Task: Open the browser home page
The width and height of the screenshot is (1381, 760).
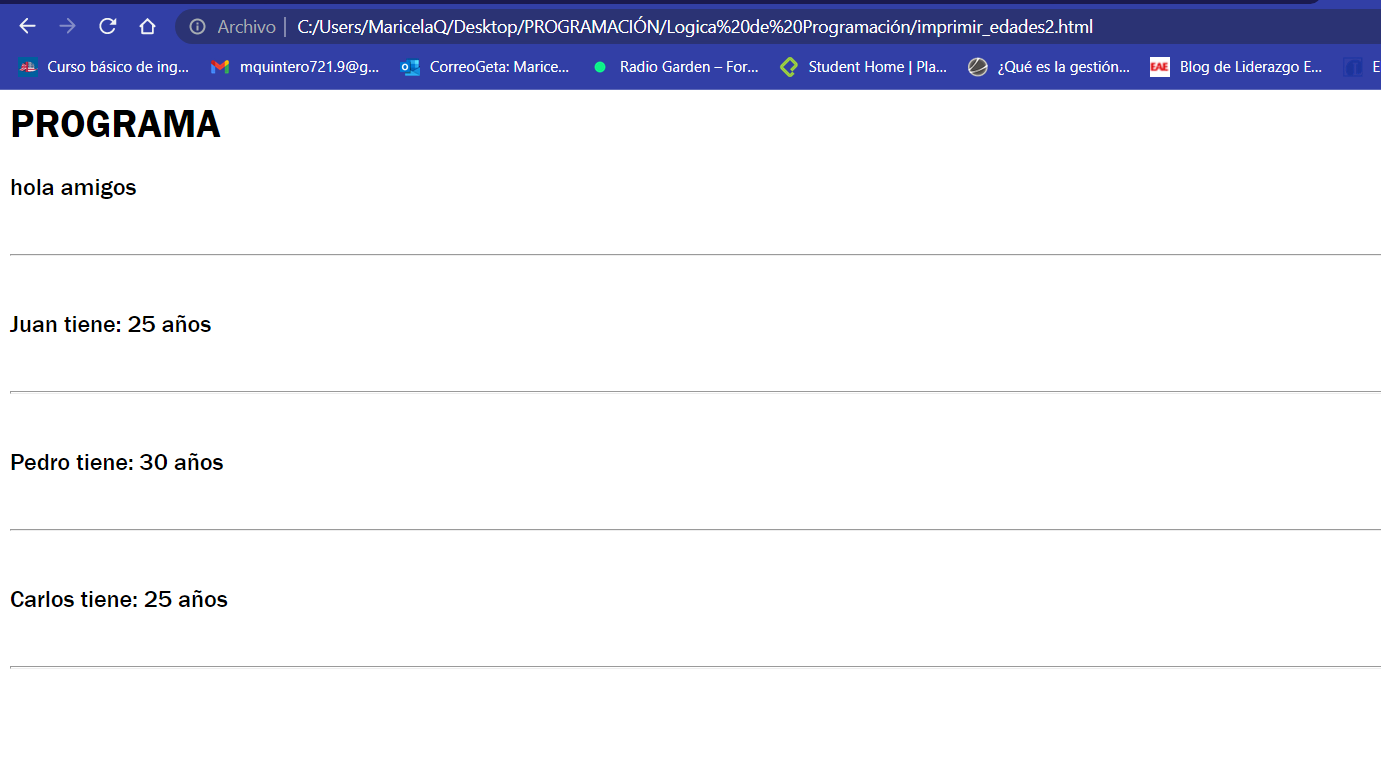Action: tap(147, 26)
